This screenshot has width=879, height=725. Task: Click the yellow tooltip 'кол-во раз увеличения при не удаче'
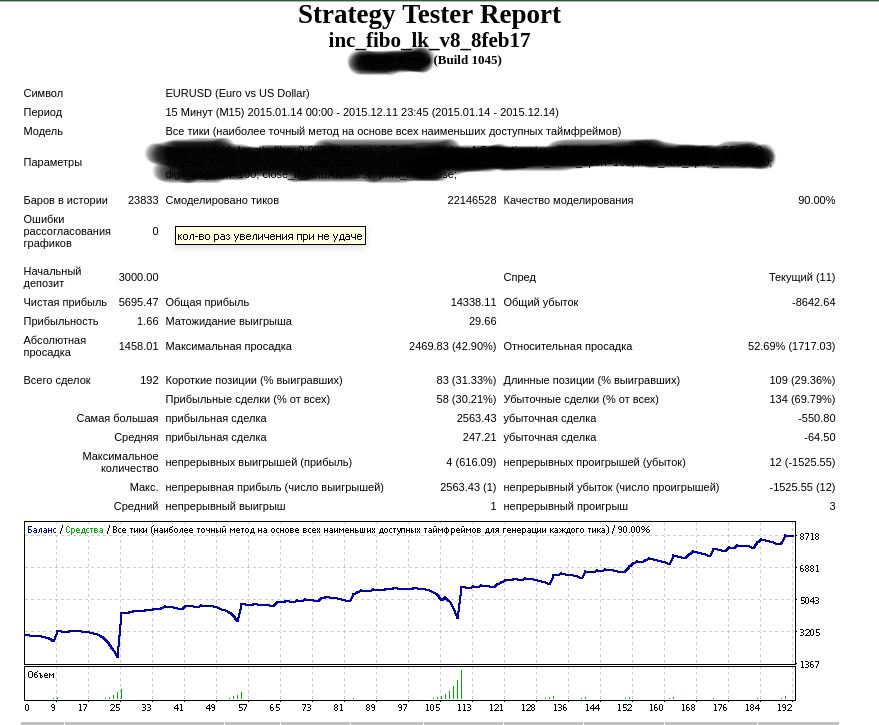[270, 236]
